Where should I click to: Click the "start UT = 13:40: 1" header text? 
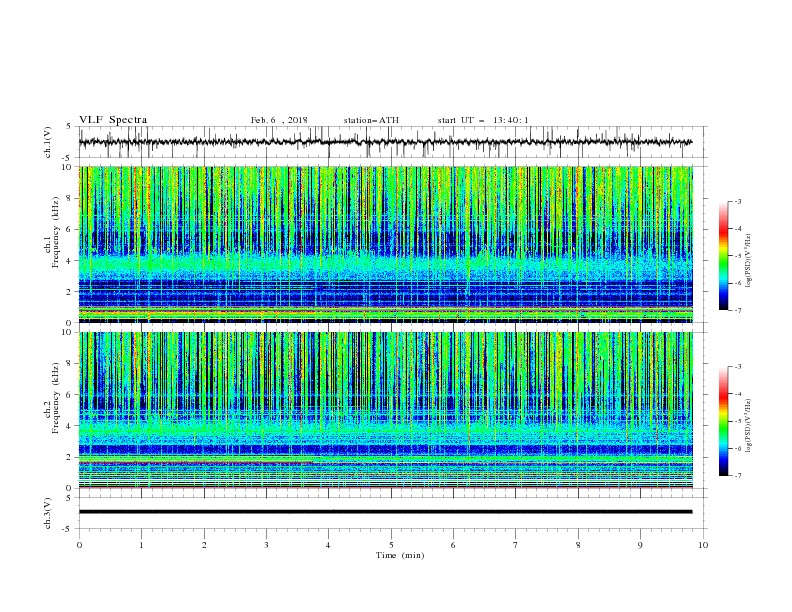click(x=483, y=120)
